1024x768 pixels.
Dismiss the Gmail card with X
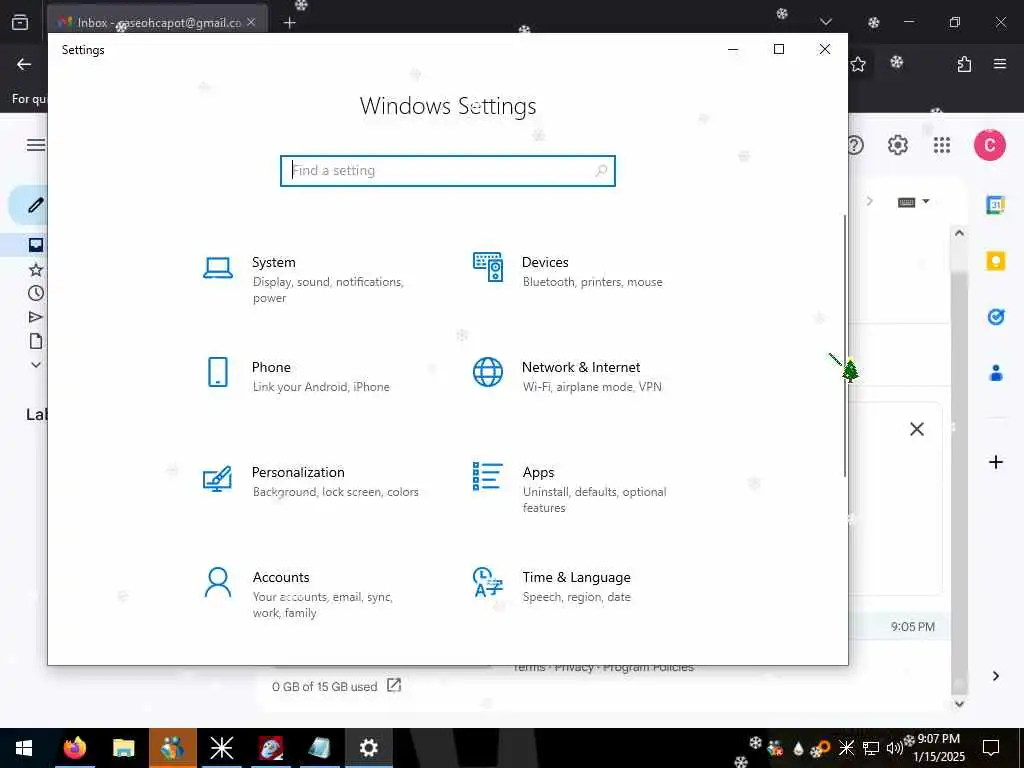[917, 429]
